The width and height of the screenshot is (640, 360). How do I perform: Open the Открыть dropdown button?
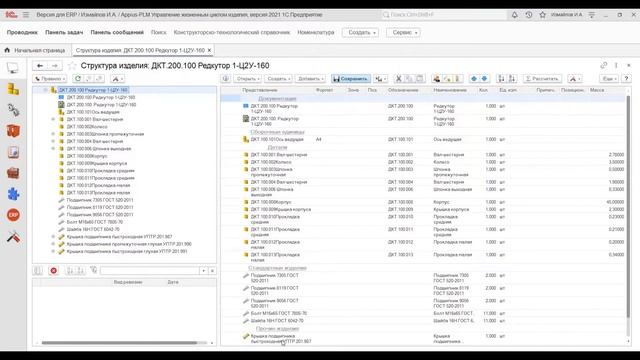pyautogui.click(x=248, y=79)
